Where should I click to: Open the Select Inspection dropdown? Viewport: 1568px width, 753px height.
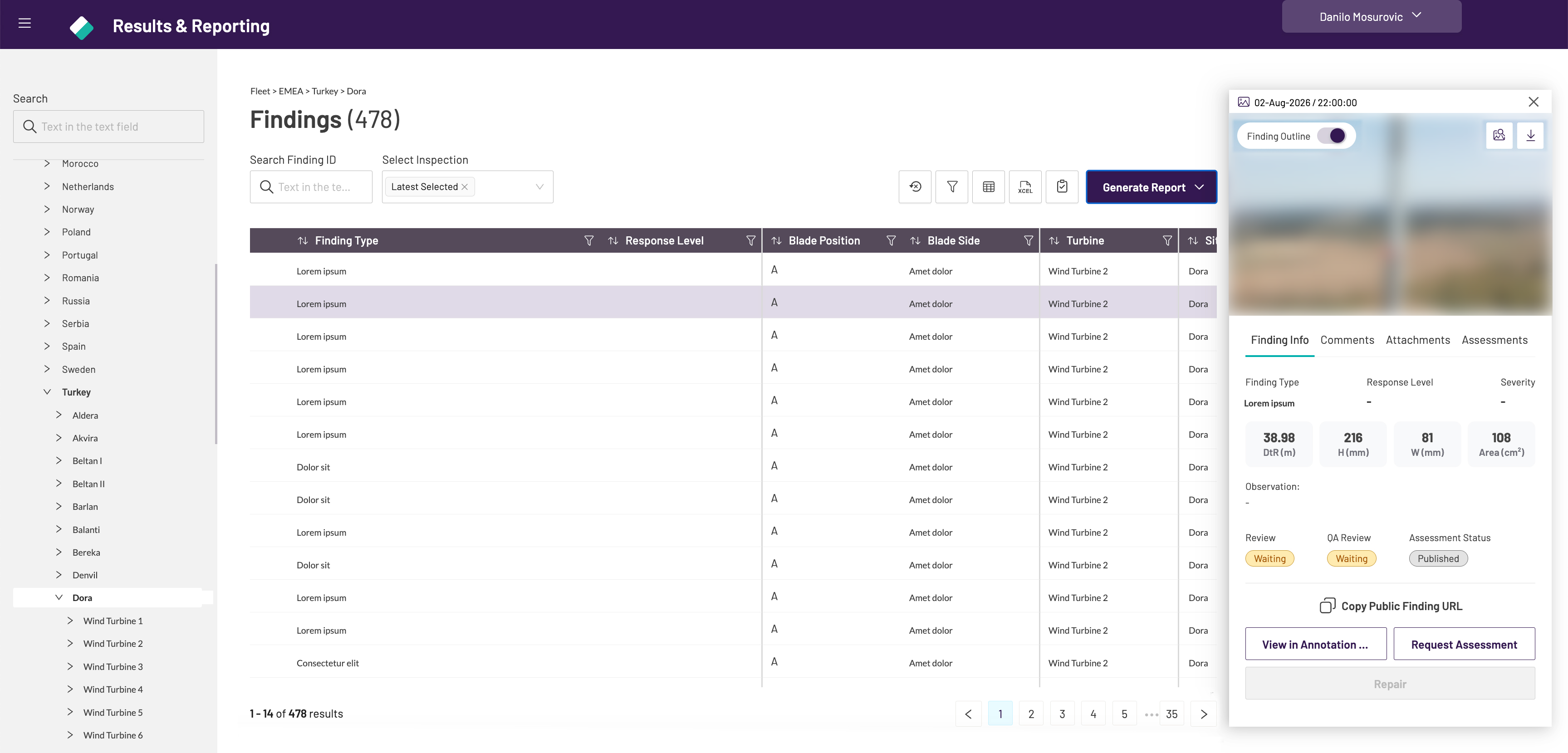pyautogui.click(x=539, y=187)
